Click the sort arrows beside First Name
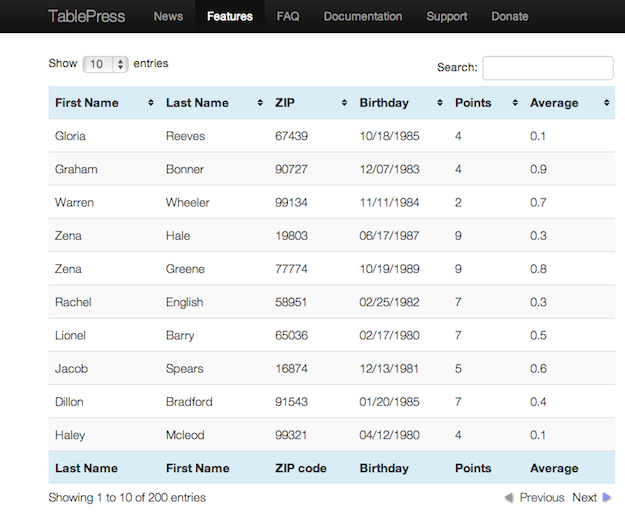The image size is (625, 517). tap(151, 103)
